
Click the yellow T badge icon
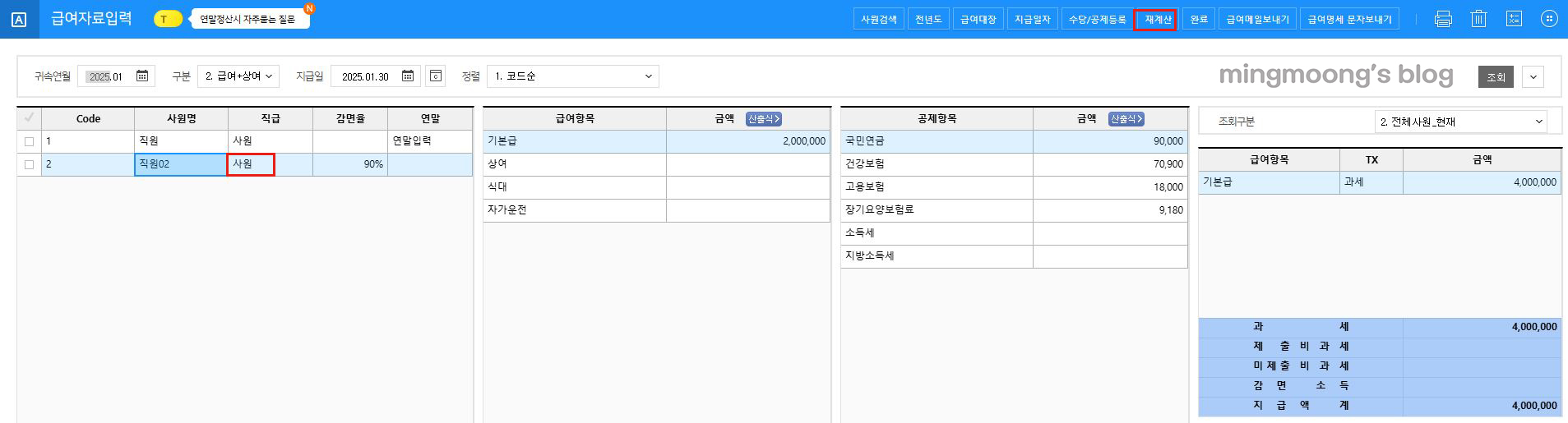click(167, 19)
